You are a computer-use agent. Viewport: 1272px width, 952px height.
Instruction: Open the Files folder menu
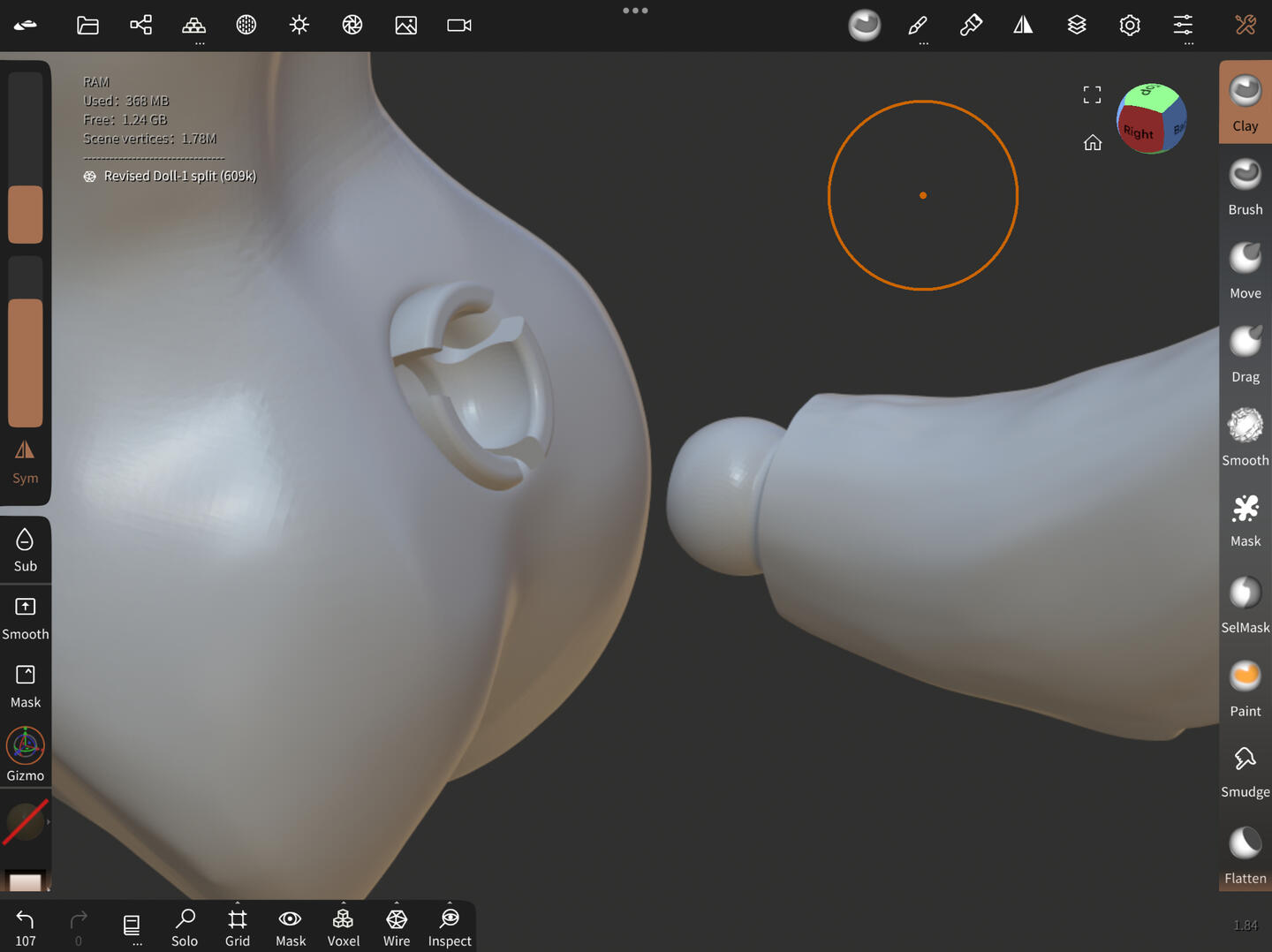click(x=87, y=26)
